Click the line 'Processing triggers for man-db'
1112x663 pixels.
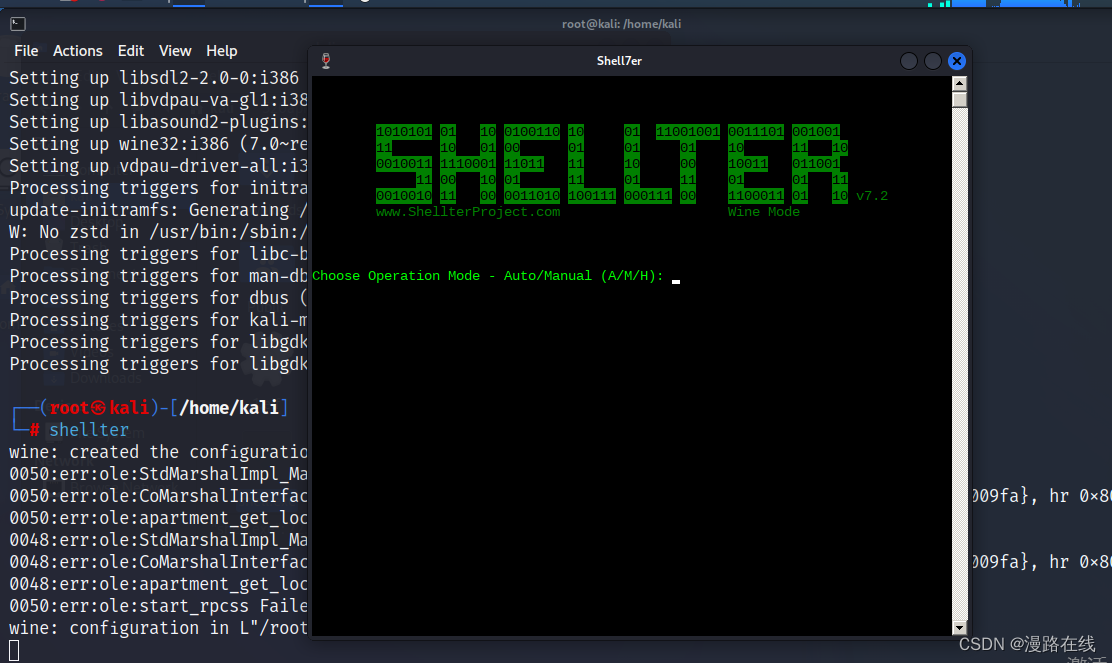pos(158,276)
